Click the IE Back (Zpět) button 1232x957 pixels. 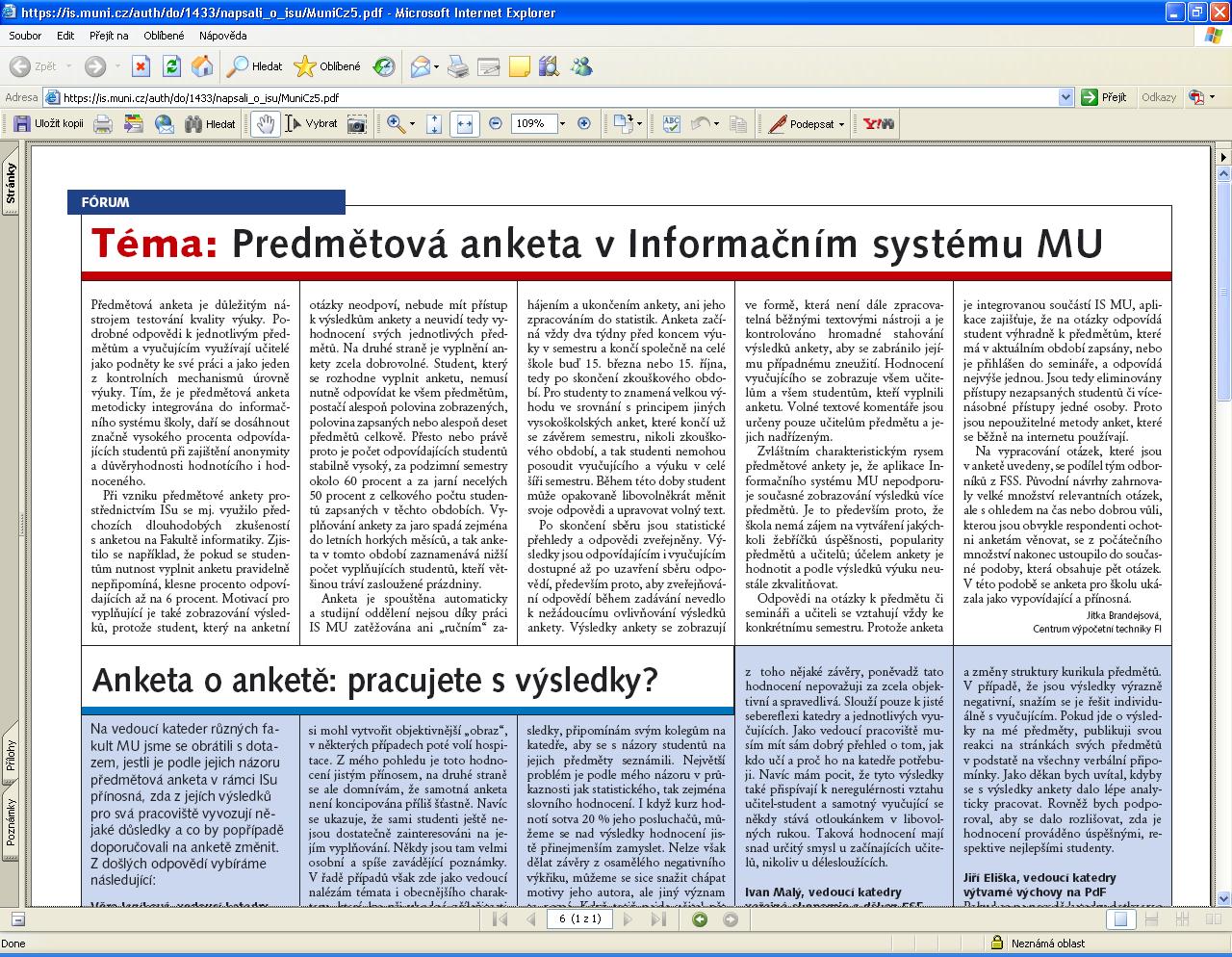click(x=35, y=66)
